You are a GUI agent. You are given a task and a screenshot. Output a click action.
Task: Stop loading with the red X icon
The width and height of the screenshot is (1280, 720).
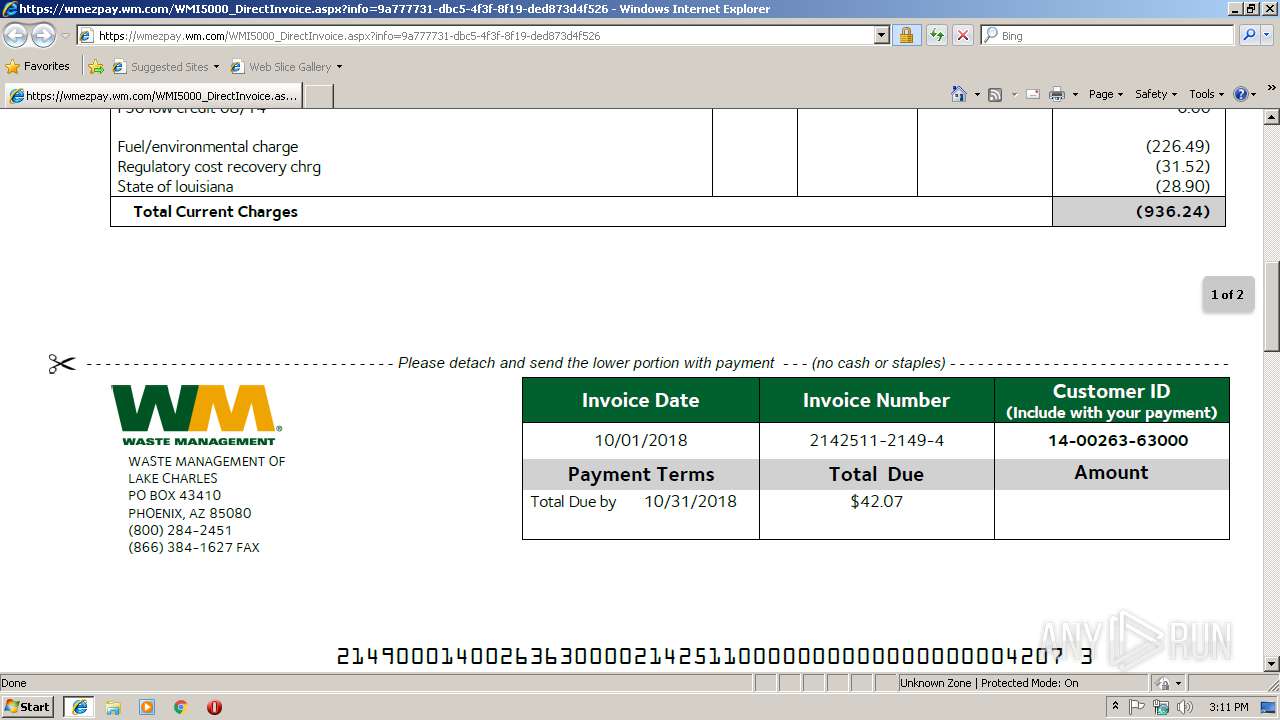coord(962,35)
